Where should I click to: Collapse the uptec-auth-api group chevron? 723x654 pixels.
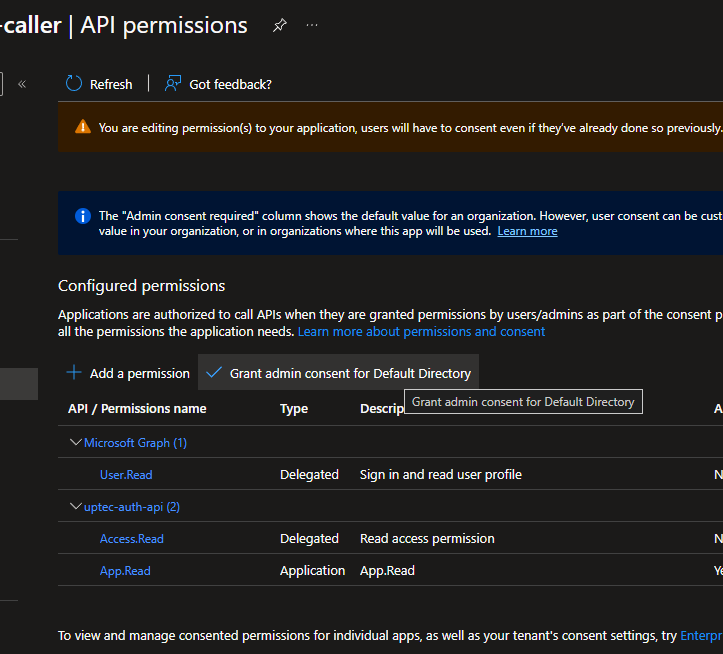coord(75,506)
